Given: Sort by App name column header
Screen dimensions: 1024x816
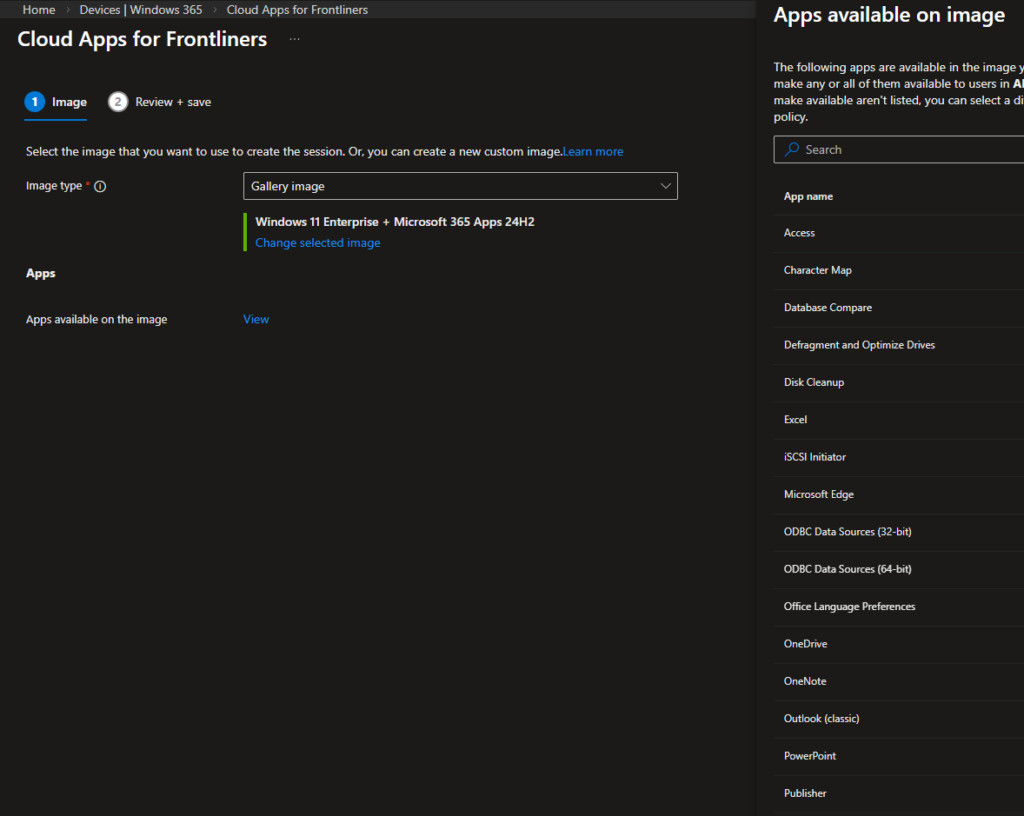Looking at the screenshot, I should point(808,197).
